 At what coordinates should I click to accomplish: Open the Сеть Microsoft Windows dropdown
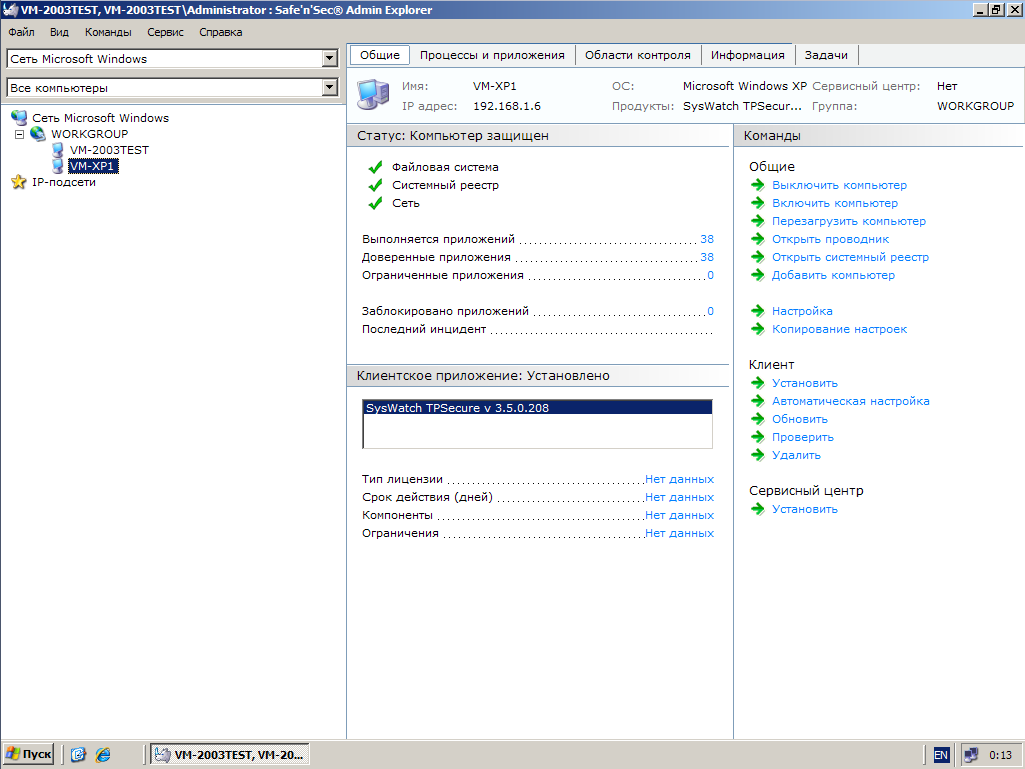pyautogui.click(x=330, y=59)
